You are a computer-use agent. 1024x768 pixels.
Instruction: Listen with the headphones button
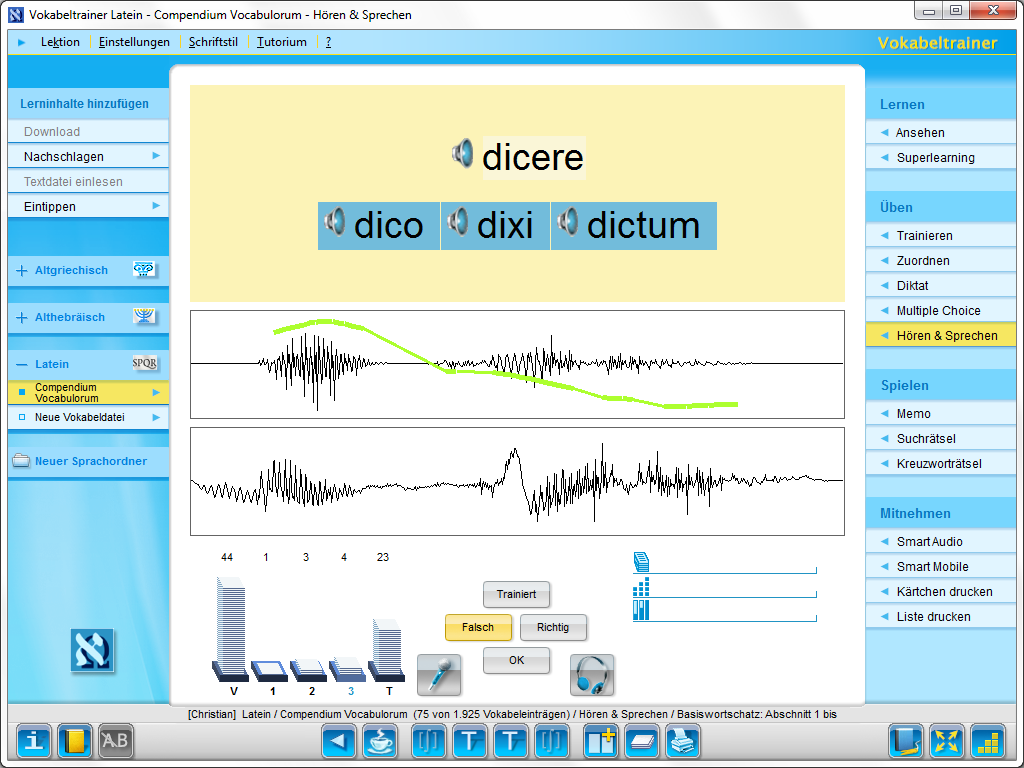pos(592,675)
